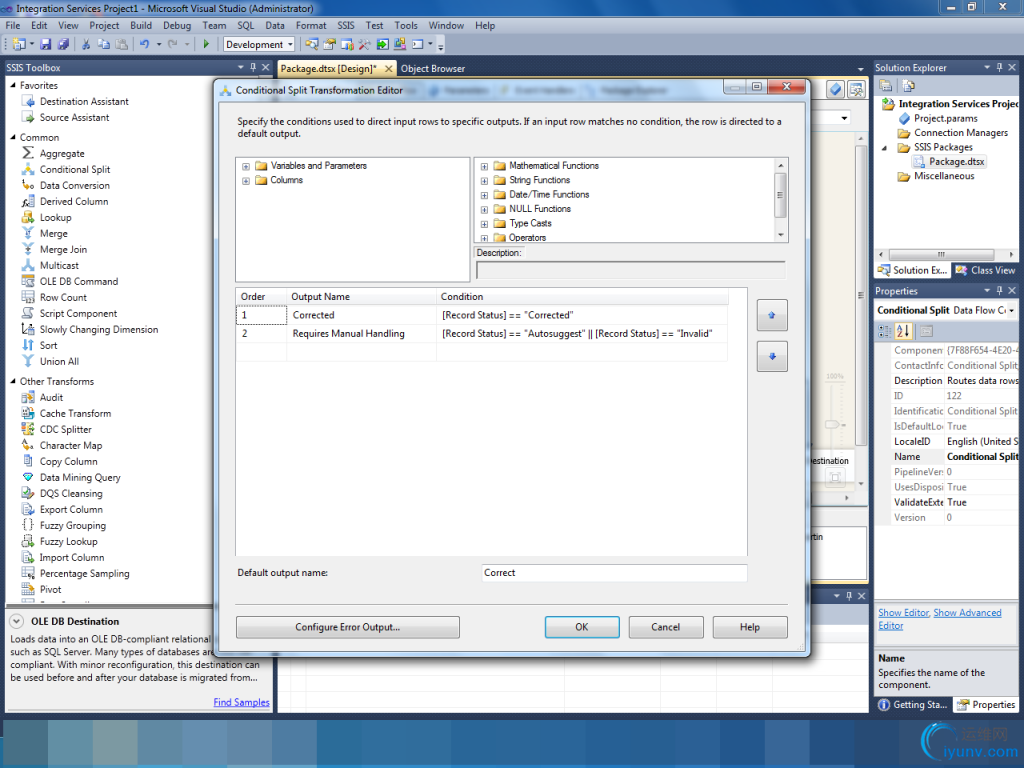Click the Save icon in the toolbar
1024x768 pixels.
pos(46,44)
